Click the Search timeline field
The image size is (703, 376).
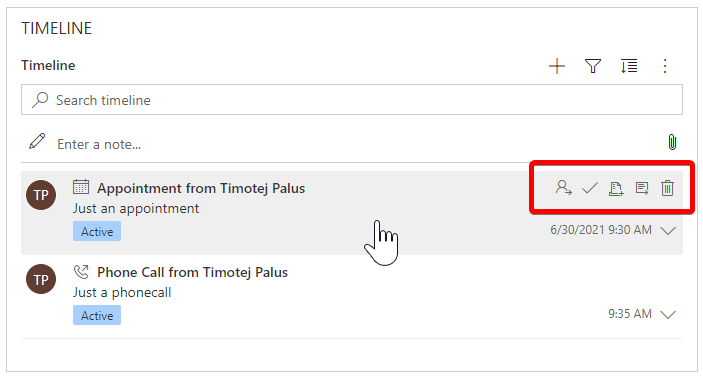click(352, 99)
